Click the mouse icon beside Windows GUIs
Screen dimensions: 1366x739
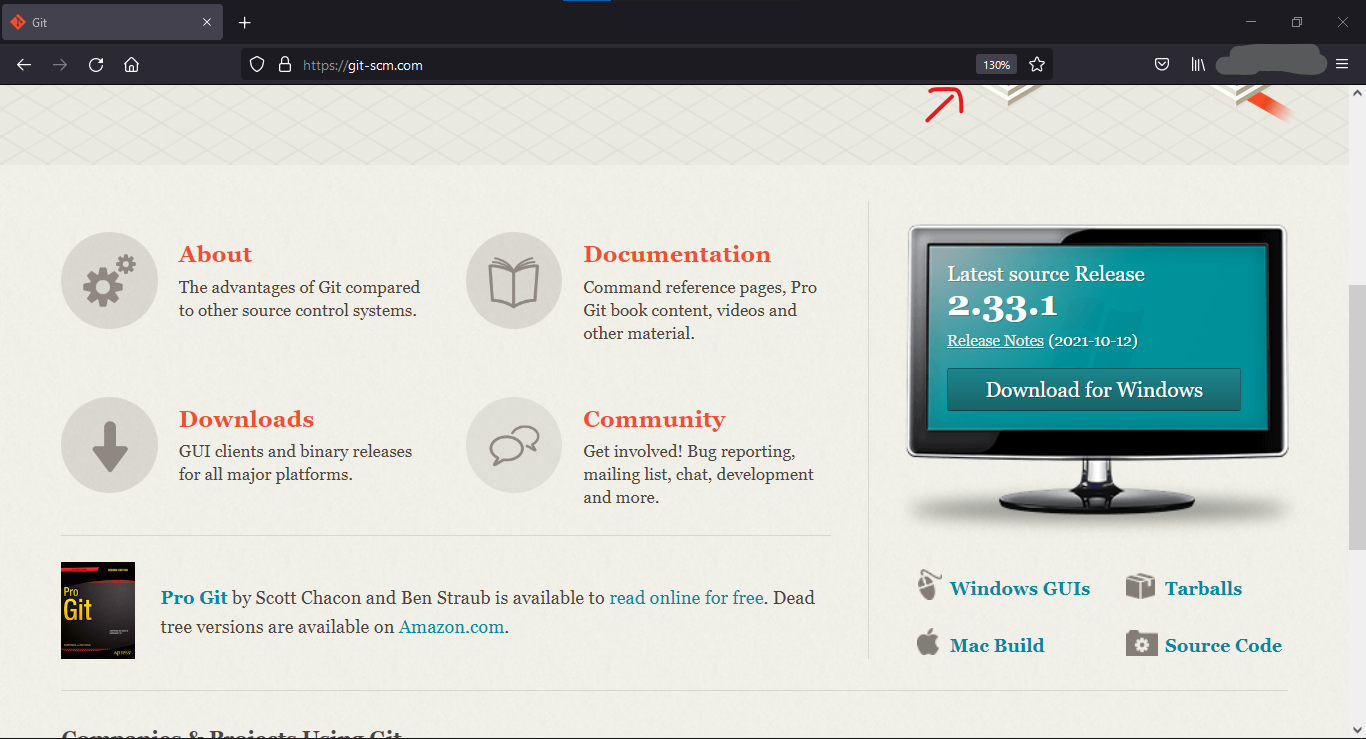click(x=928, y=585)
